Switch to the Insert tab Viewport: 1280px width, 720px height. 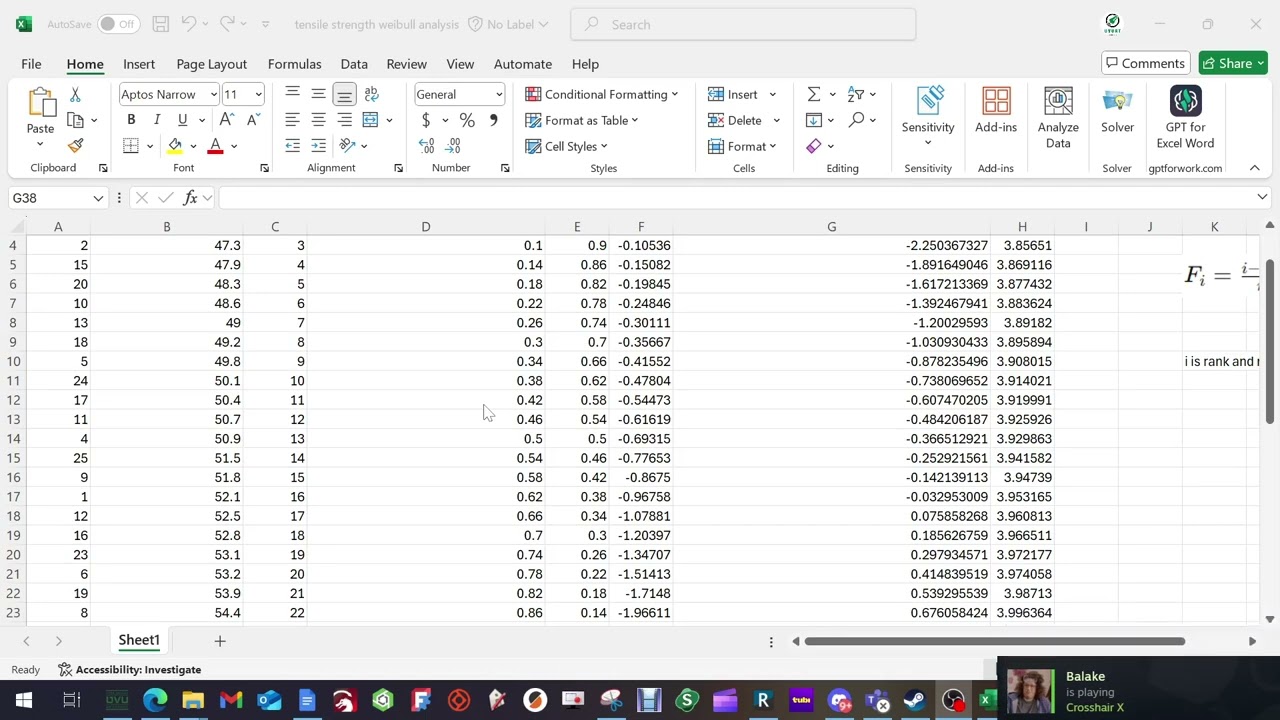pos(139,64)
